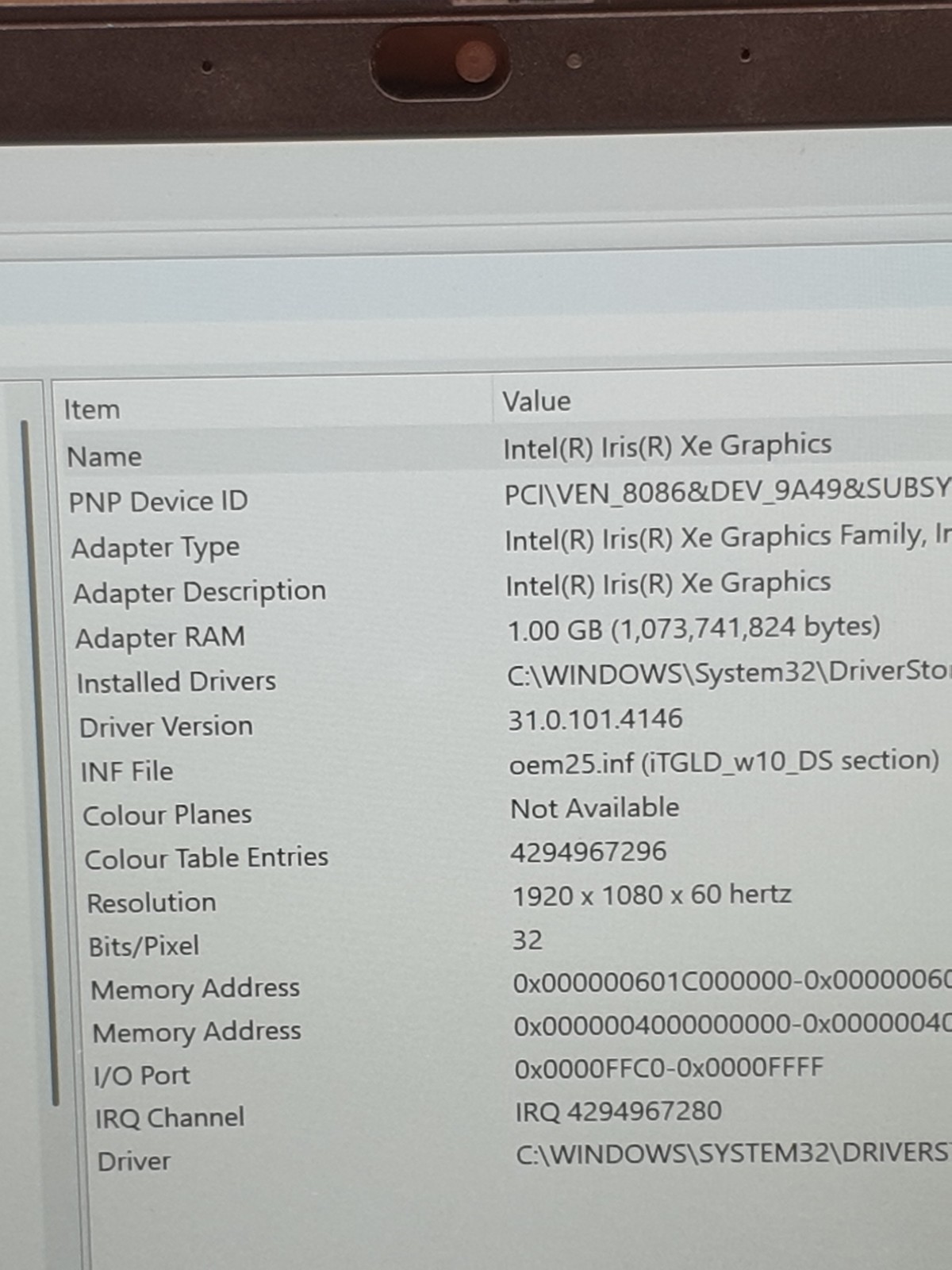Select the Memory Address label beside 0x0000004000000000
The image size is (952, 1270).
point(197,1033)
